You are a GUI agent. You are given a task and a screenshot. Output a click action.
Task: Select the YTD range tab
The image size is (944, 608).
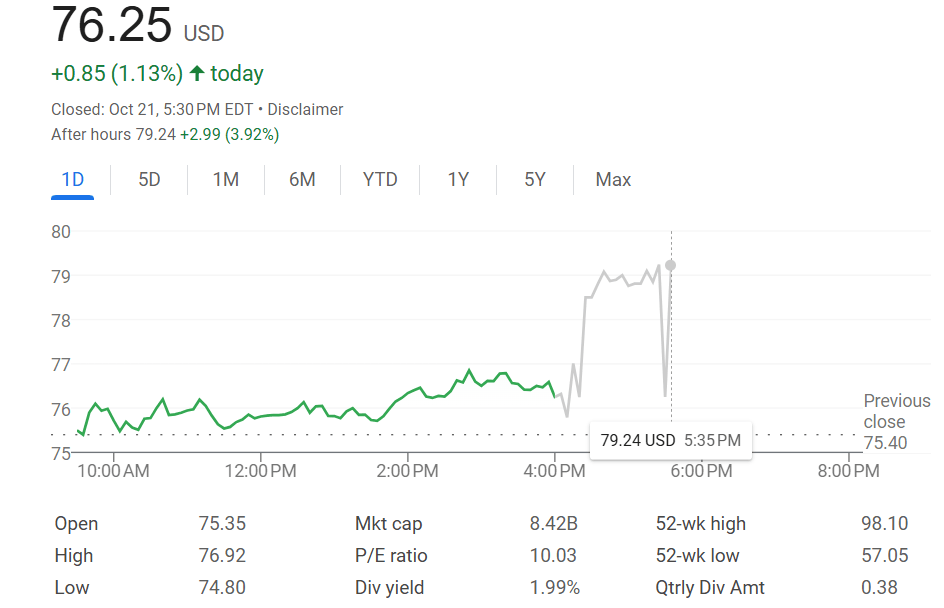click(380, 180)
